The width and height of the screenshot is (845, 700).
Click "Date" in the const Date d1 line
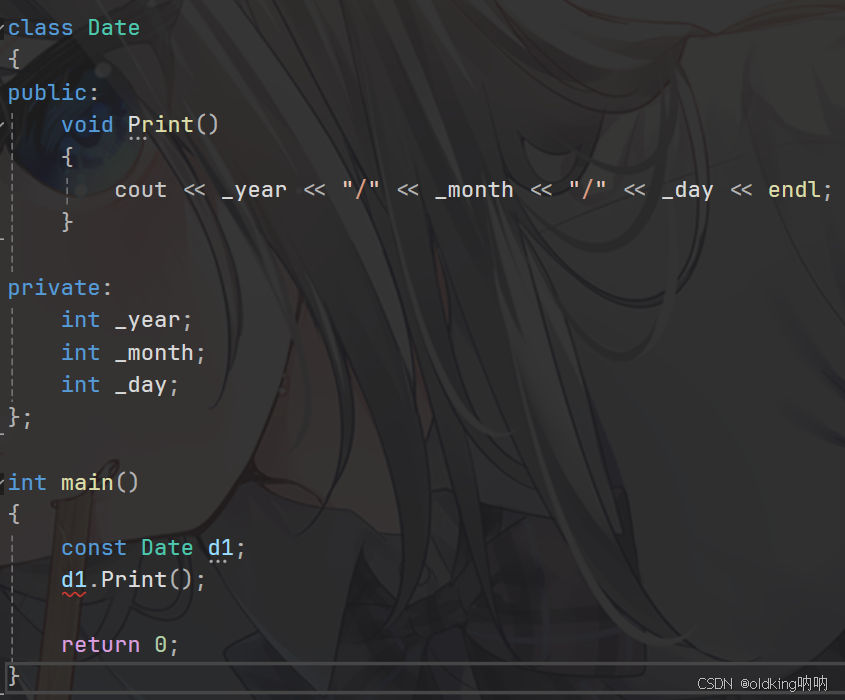167,547
